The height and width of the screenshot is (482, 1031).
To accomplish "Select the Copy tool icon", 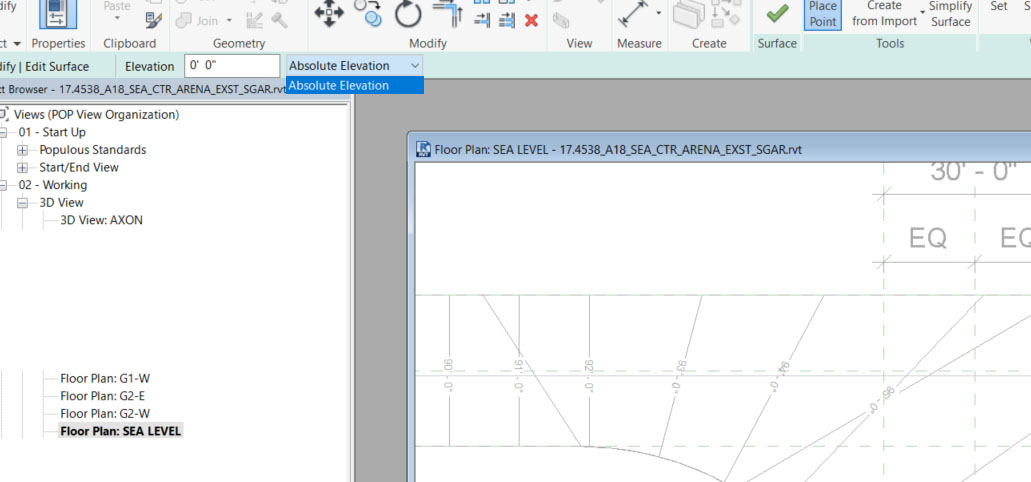I will pyautogui.click(x=368, y=13).
